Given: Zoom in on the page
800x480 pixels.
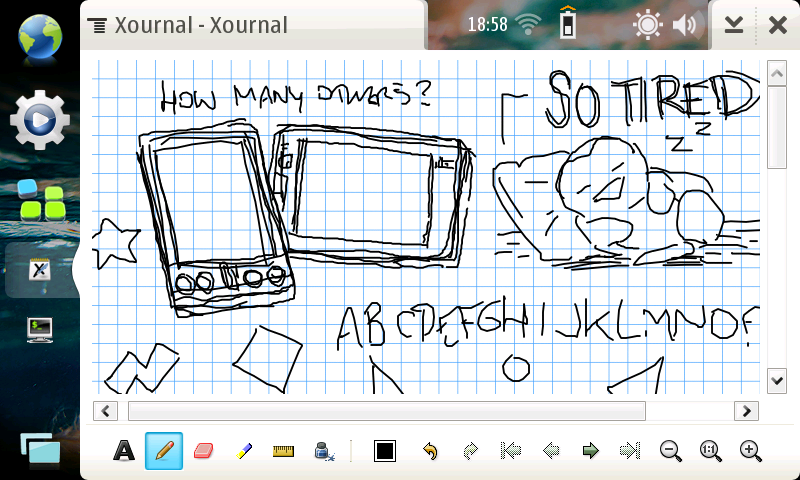Looking at the screenshot, I should pos(750,451).
